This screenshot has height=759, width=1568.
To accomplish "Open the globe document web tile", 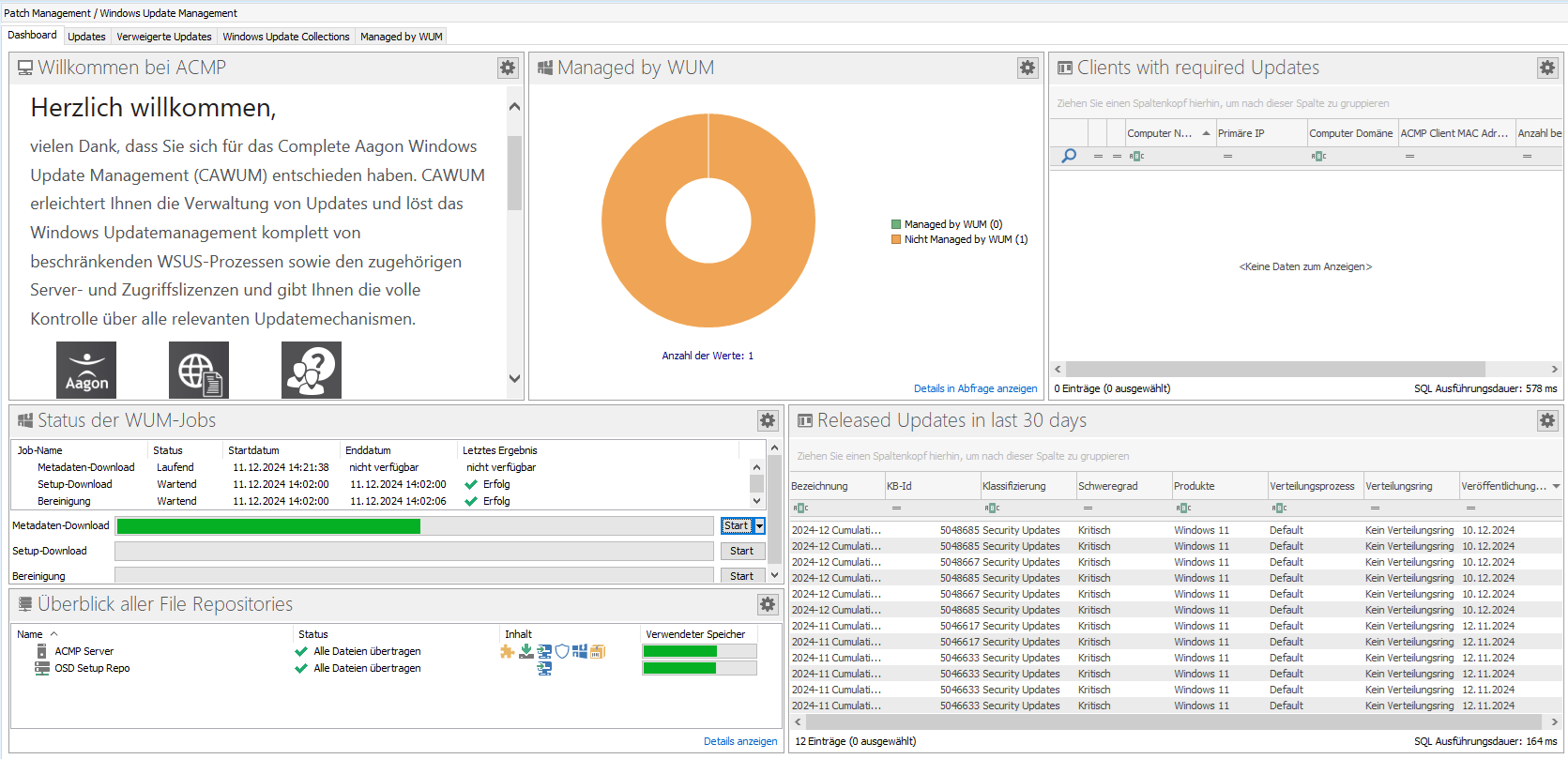I will coord(199,370).
